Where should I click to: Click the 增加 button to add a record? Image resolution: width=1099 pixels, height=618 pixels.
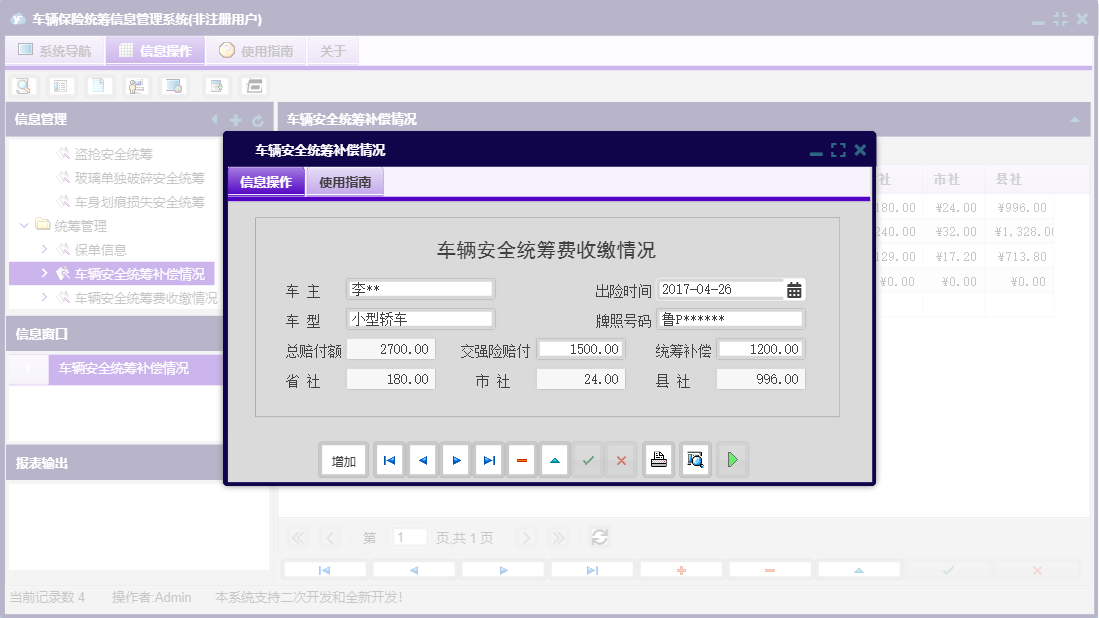[x=343, y=459]
